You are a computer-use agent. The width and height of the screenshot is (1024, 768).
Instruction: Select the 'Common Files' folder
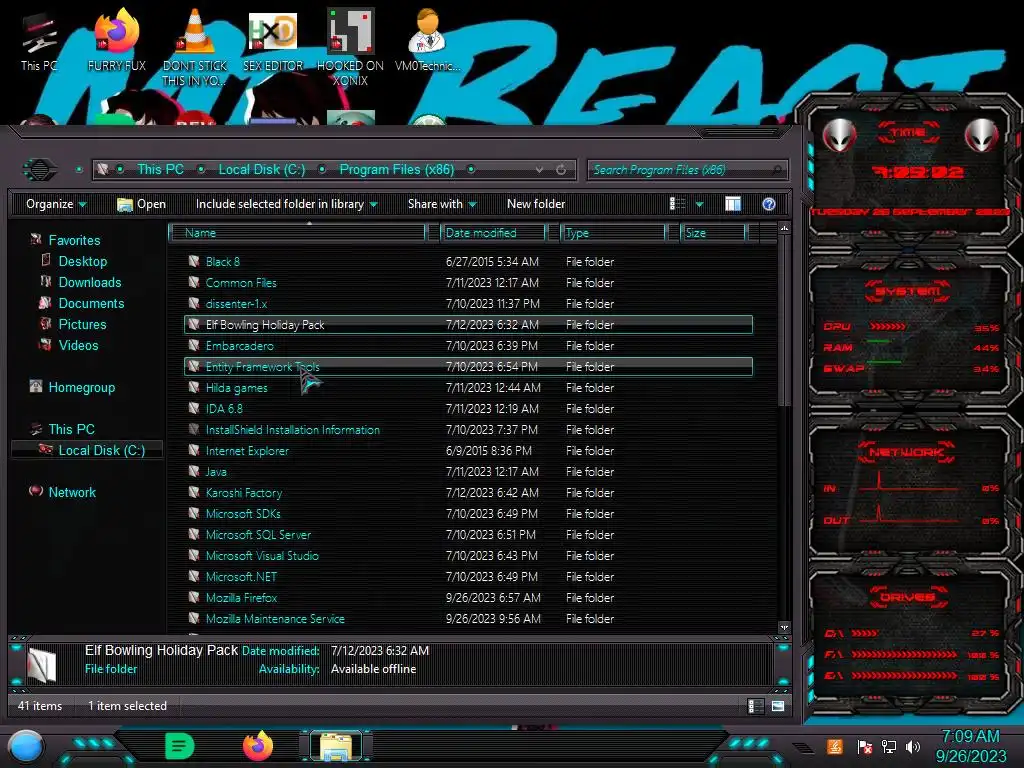(468, 283)
